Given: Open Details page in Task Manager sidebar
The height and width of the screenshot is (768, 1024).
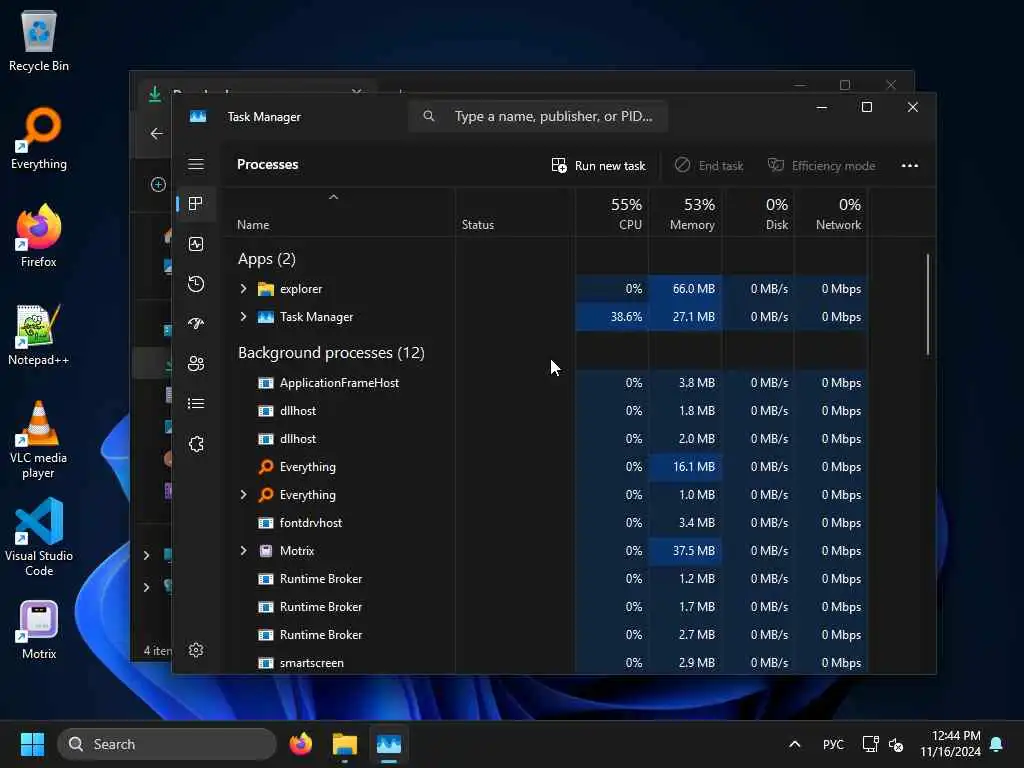Looking at the screenshot, I should [x=196, y=404].
